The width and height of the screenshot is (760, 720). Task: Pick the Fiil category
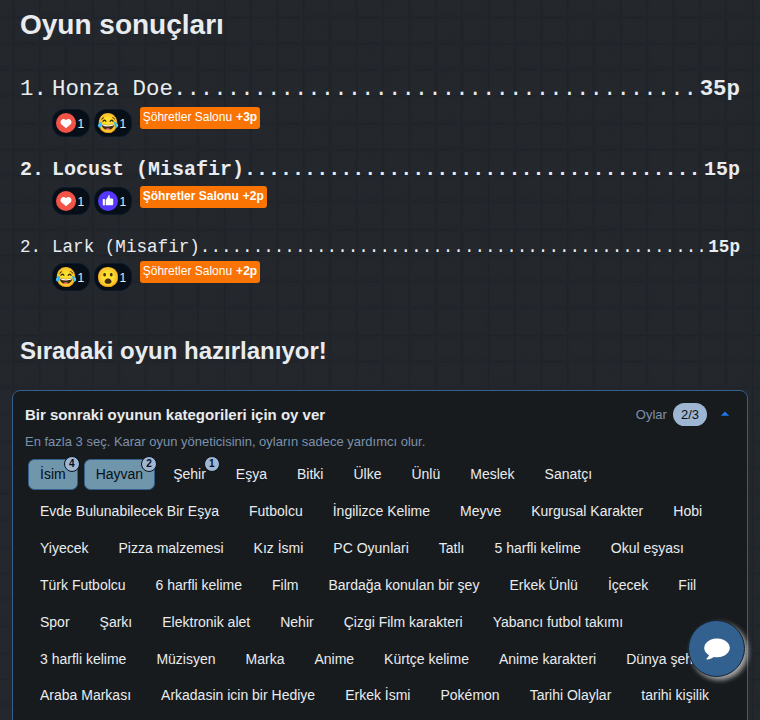click(687, 585)
